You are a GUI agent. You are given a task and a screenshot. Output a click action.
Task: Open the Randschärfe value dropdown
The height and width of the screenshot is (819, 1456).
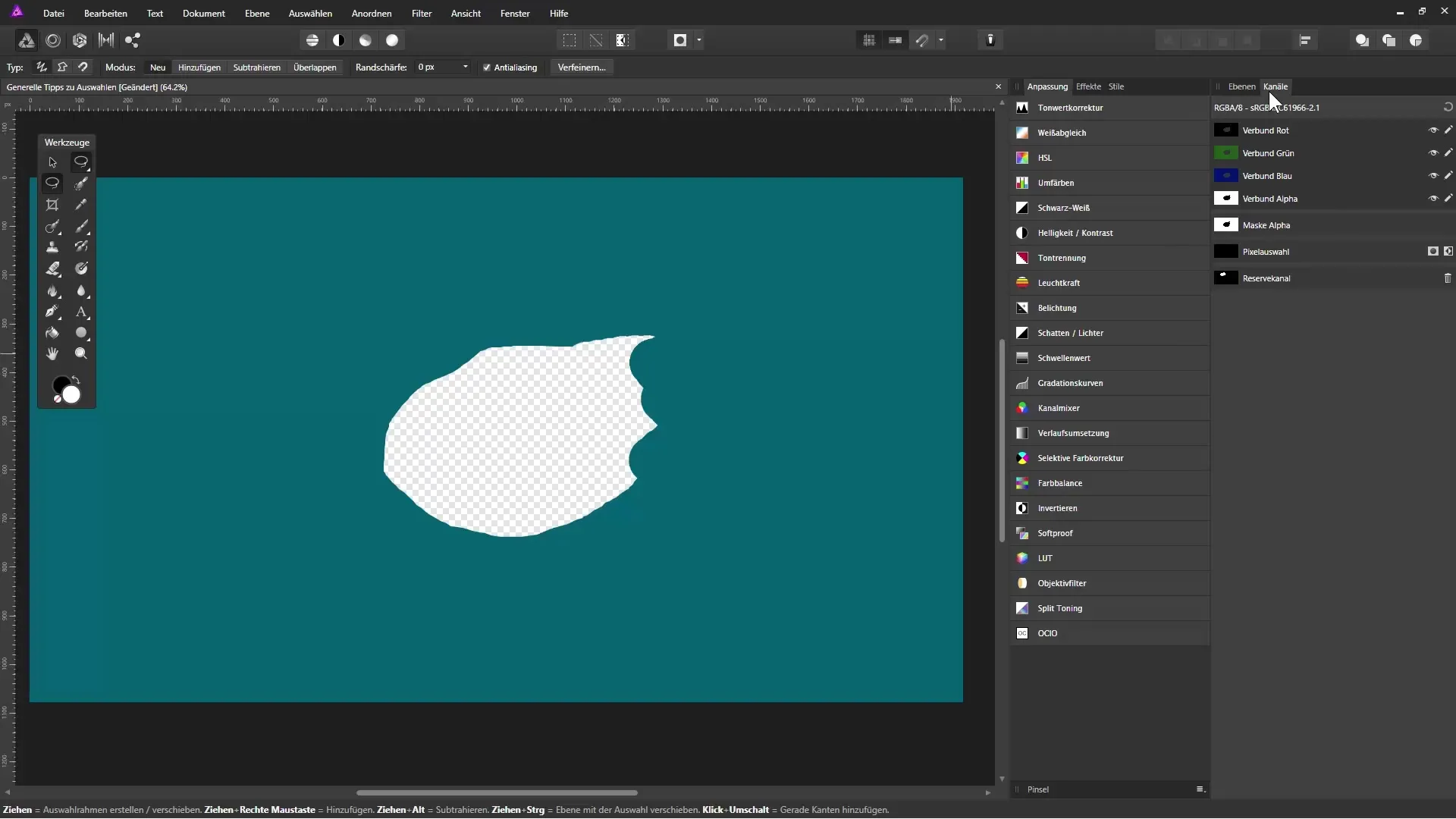pos(465,67)
